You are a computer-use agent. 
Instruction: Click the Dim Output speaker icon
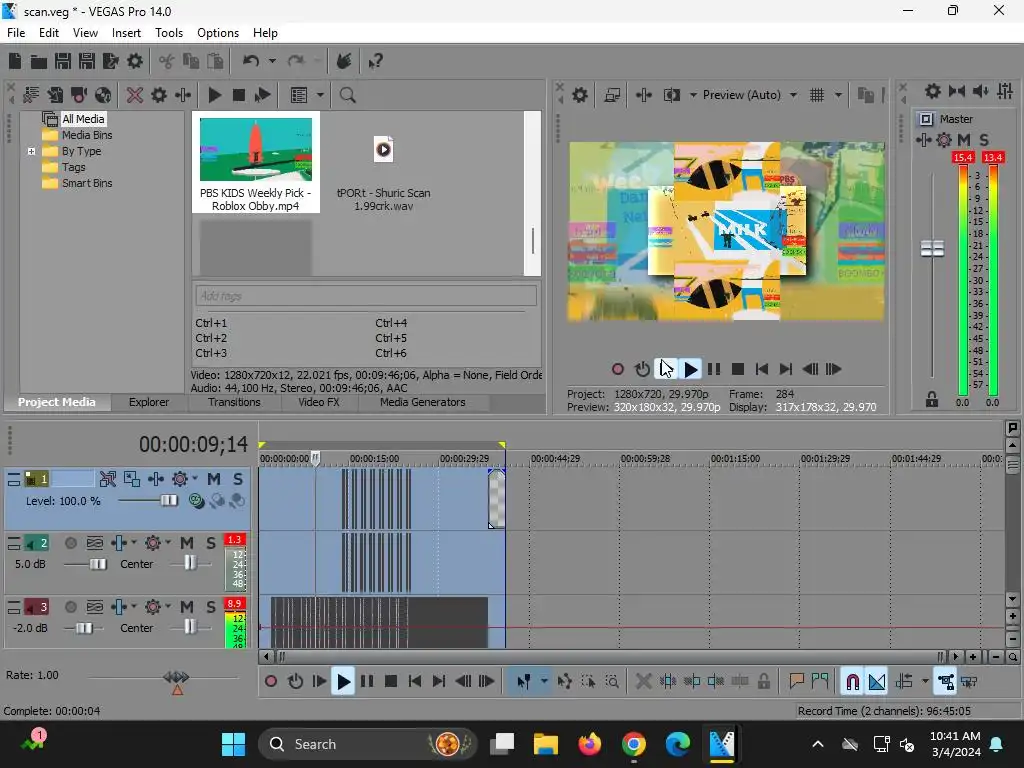coord(981,91)
